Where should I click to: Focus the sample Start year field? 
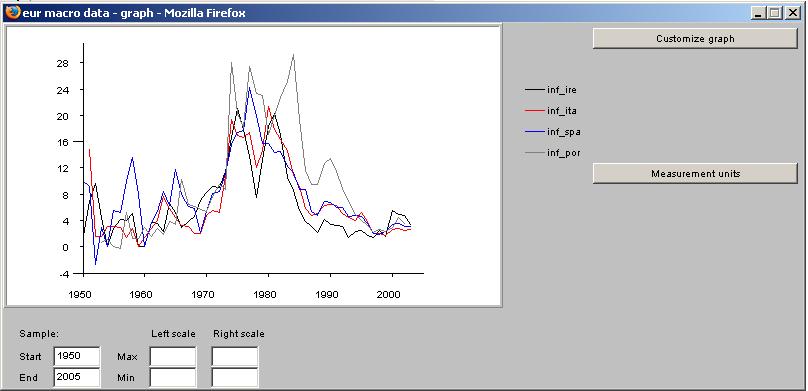click(77, 356)
